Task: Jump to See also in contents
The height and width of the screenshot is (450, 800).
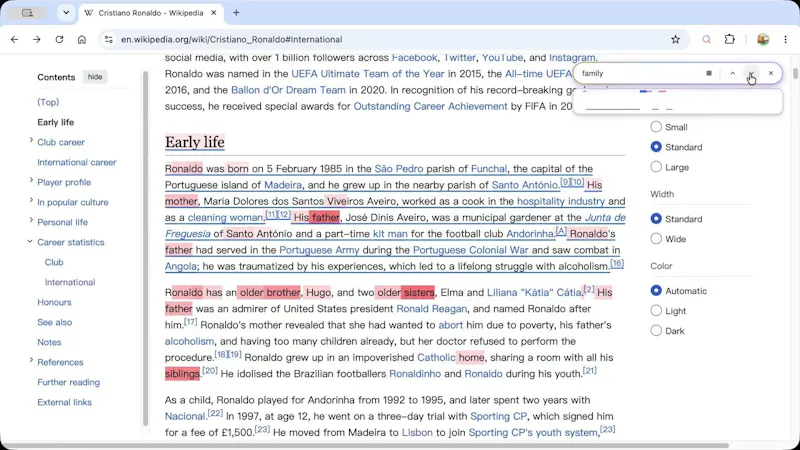Action: (x=55, y=322)
